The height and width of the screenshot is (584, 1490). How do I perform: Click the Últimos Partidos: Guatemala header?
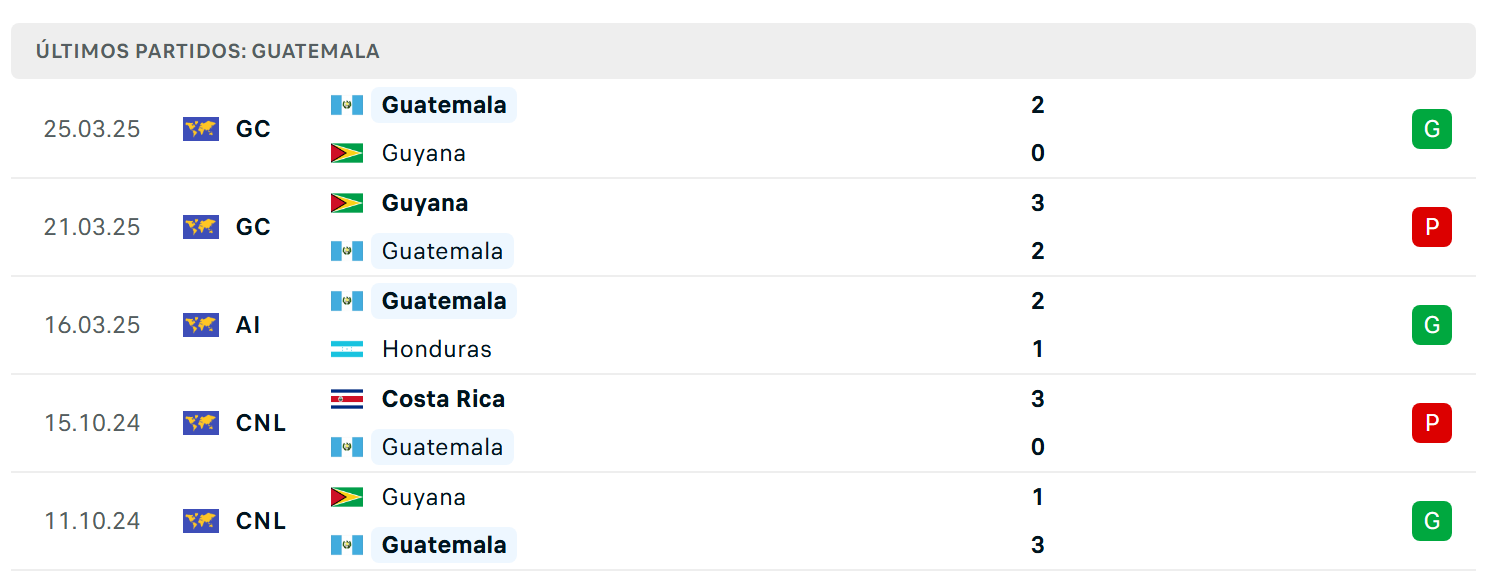[x=208, y=51]
